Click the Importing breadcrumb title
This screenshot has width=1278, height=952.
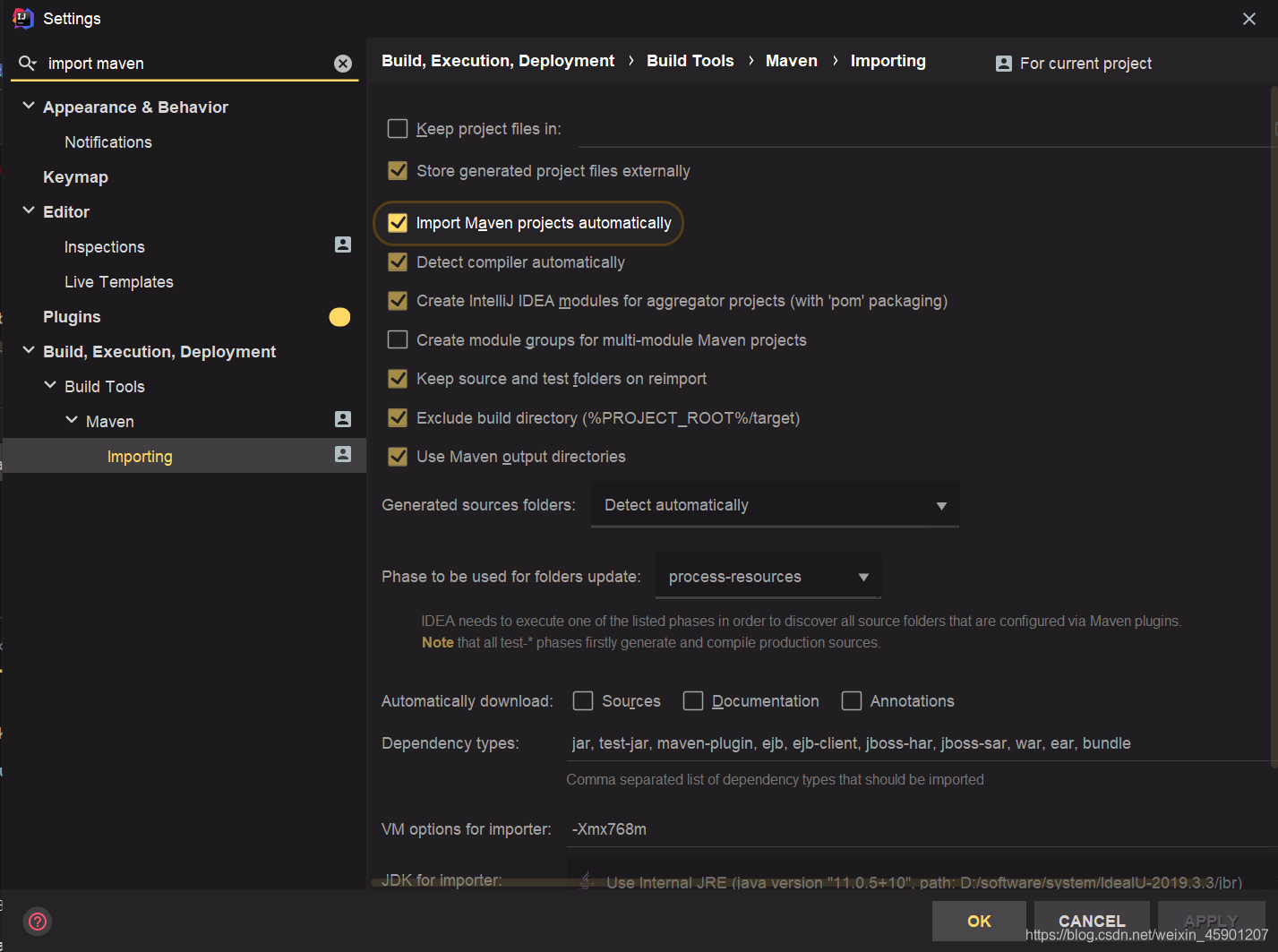click(x=888, y=61)
